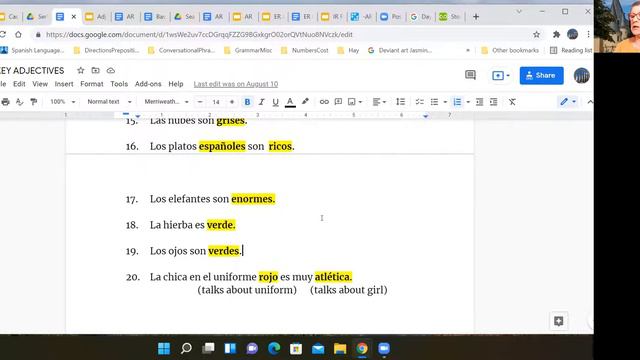Open the Add-ons menu
The height and width of the screenshot is (360, 640).
[148, 84]
